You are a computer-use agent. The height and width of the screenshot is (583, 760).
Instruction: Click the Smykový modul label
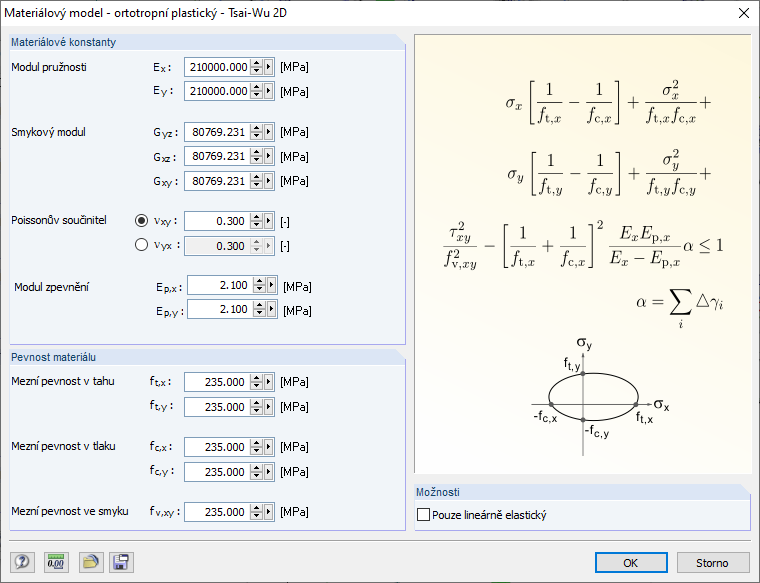(48, 132)
